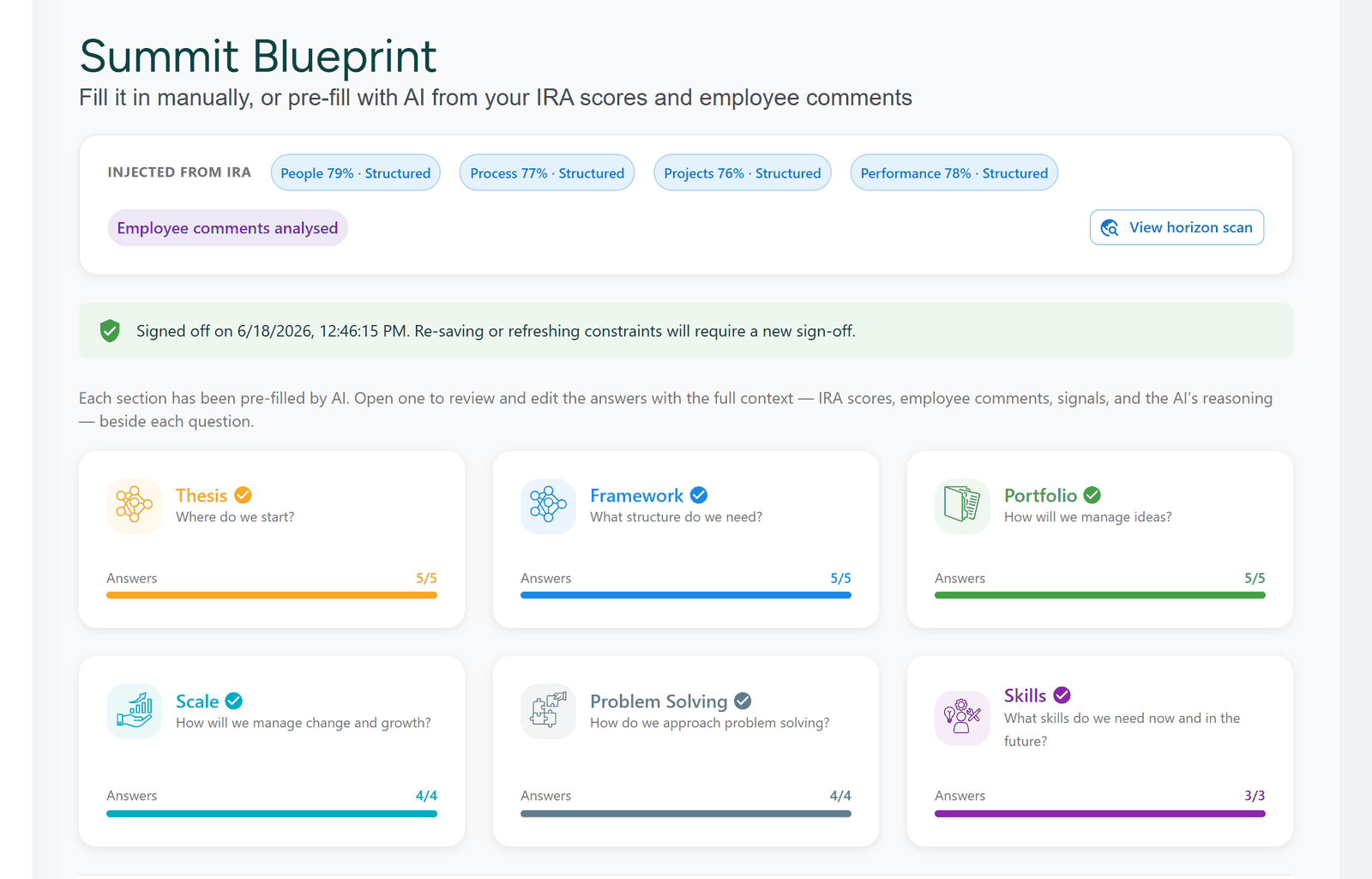Viewport: 1372px width, 879px height.
Task: Click the purple Skills answers progress bar
Action: pyautogui.click(x=1100, y=814)
